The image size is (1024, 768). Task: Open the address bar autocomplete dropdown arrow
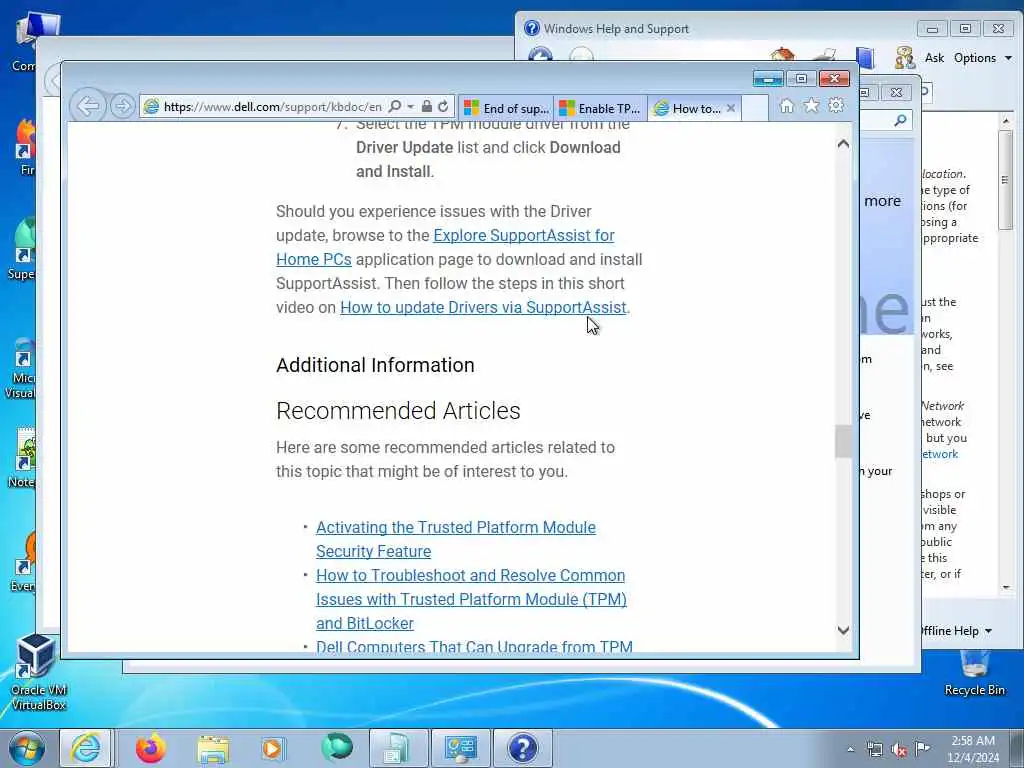[x=410, y=106]
